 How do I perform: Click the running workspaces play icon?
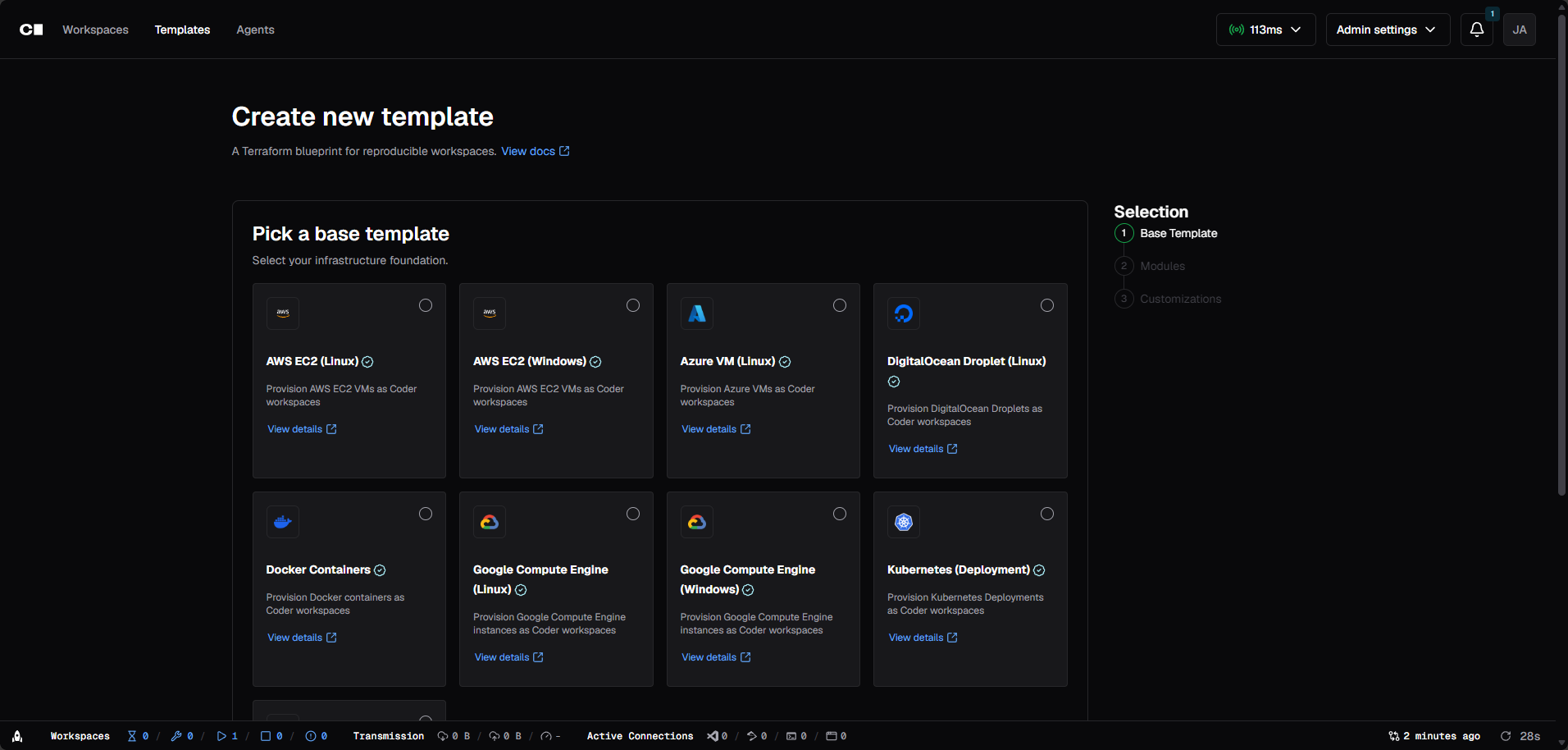point(221,736)
